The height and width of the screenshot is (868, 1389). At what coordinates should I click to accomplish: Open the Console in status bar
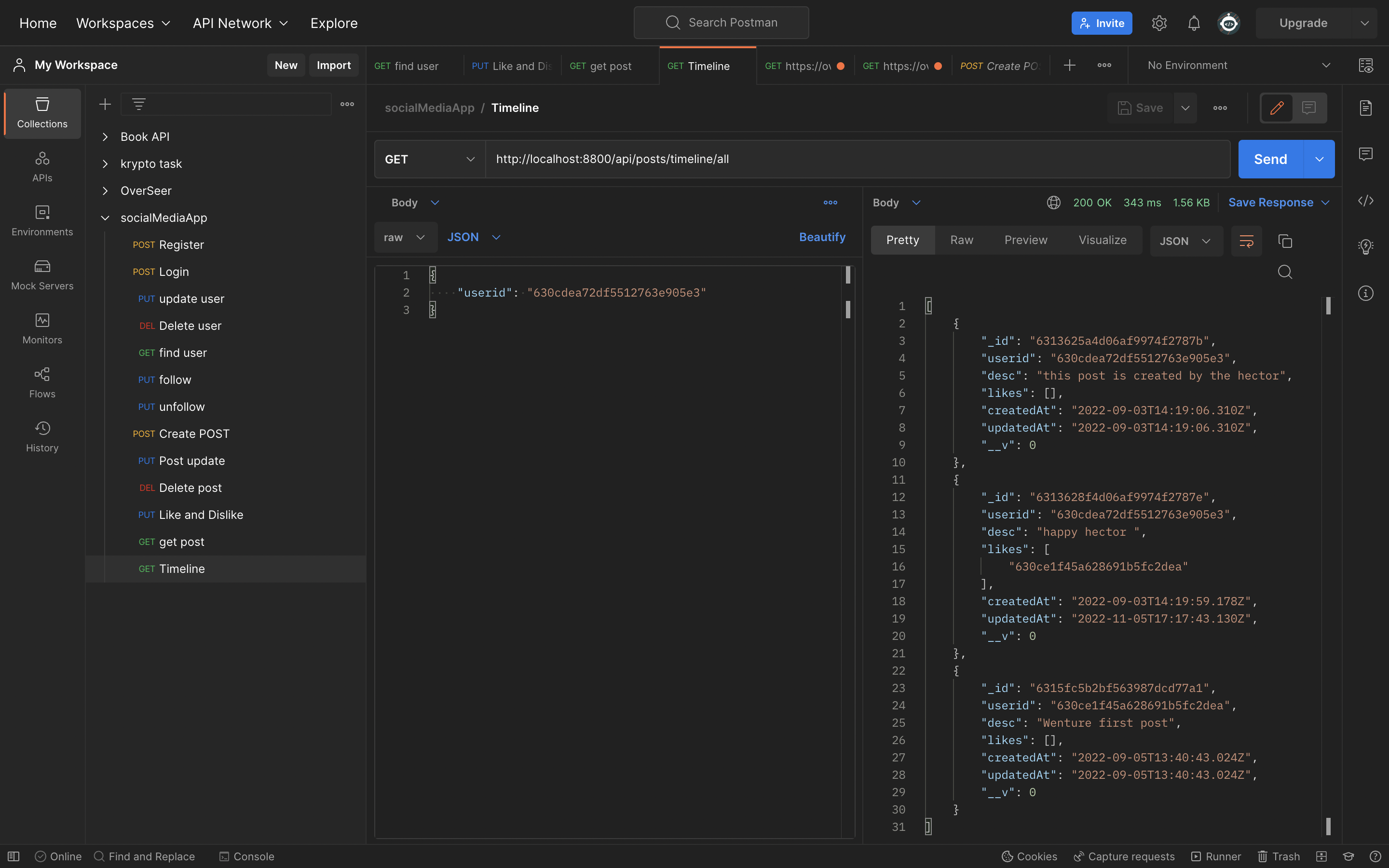coord(246,856)
